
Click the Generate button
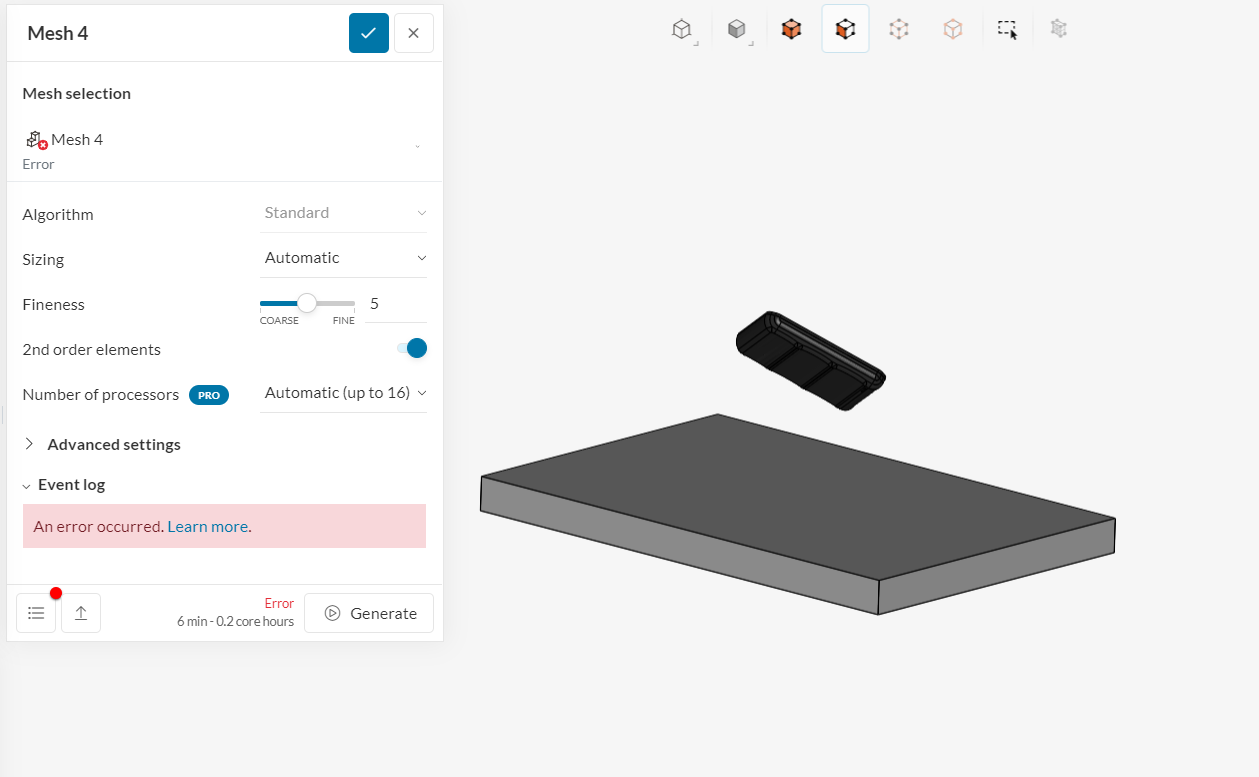368,612
